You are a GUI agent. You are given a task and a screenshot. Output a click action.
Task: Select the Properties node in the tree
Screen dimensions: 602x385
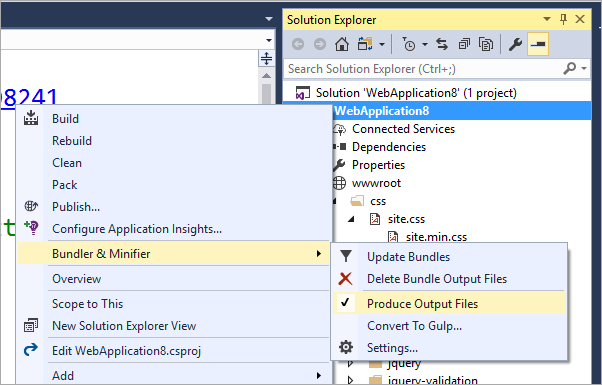click(378, 165)
